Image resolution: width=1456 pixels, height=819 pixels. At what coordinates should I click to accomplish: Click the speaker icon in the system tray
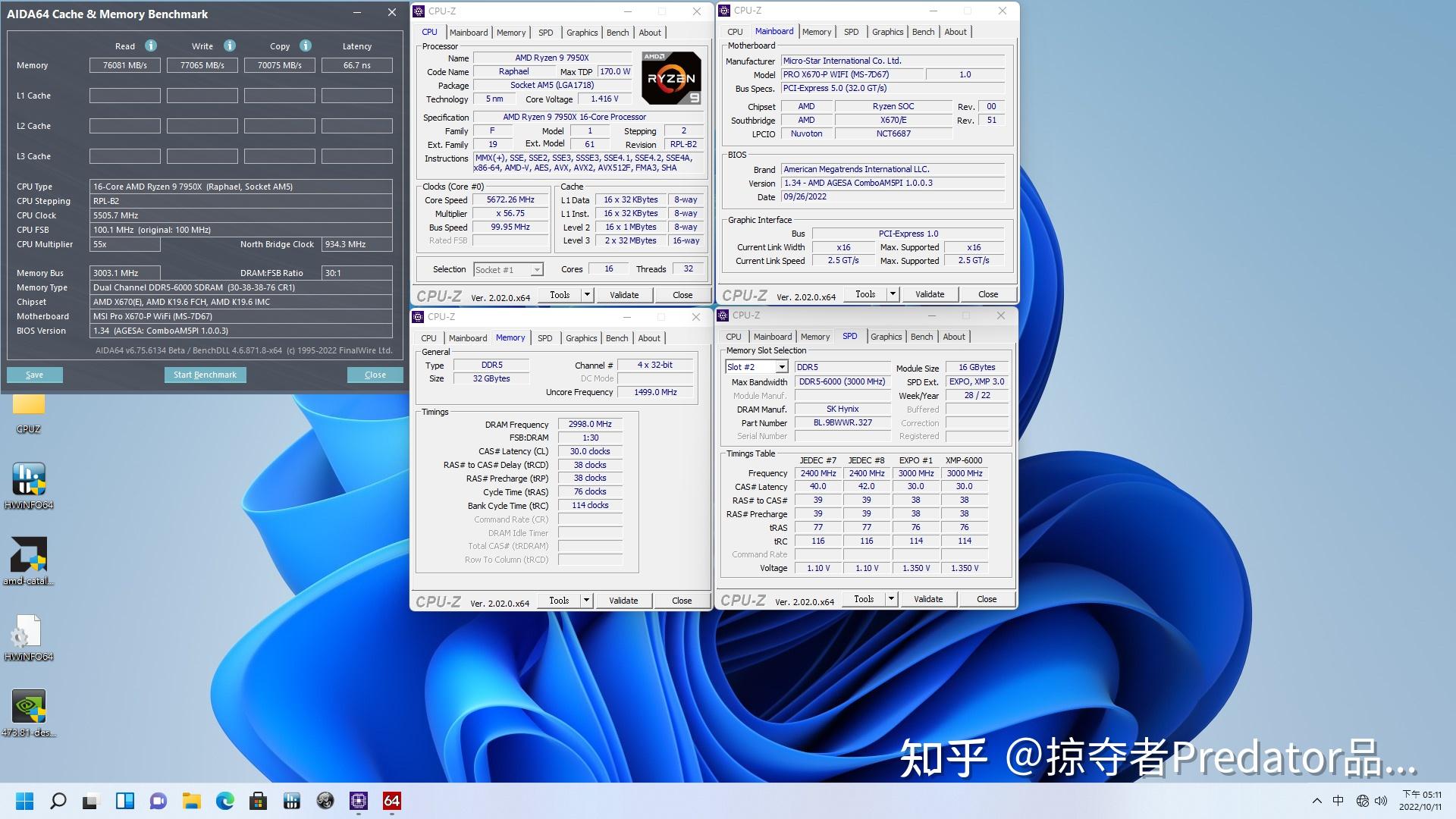coord(1380,801)
